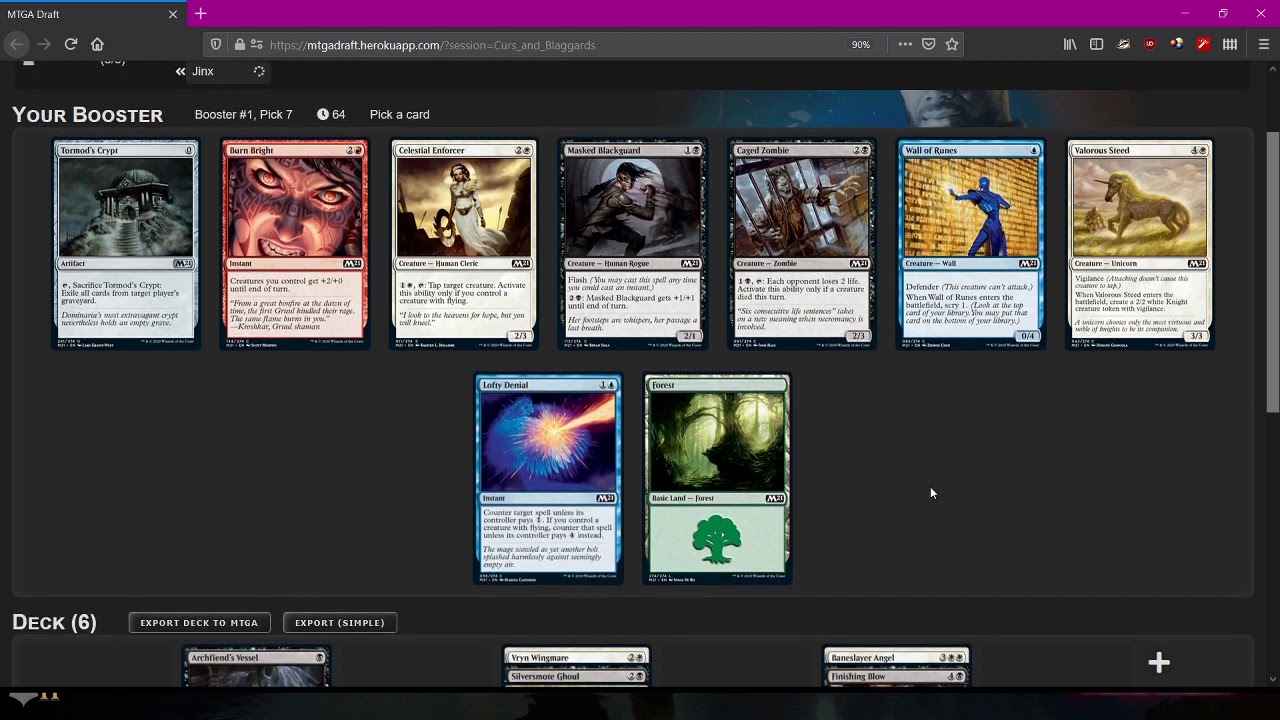1280x720 pixels.
Task: Pick the Wall of Runes card
Action: click(x=971, y=245)
